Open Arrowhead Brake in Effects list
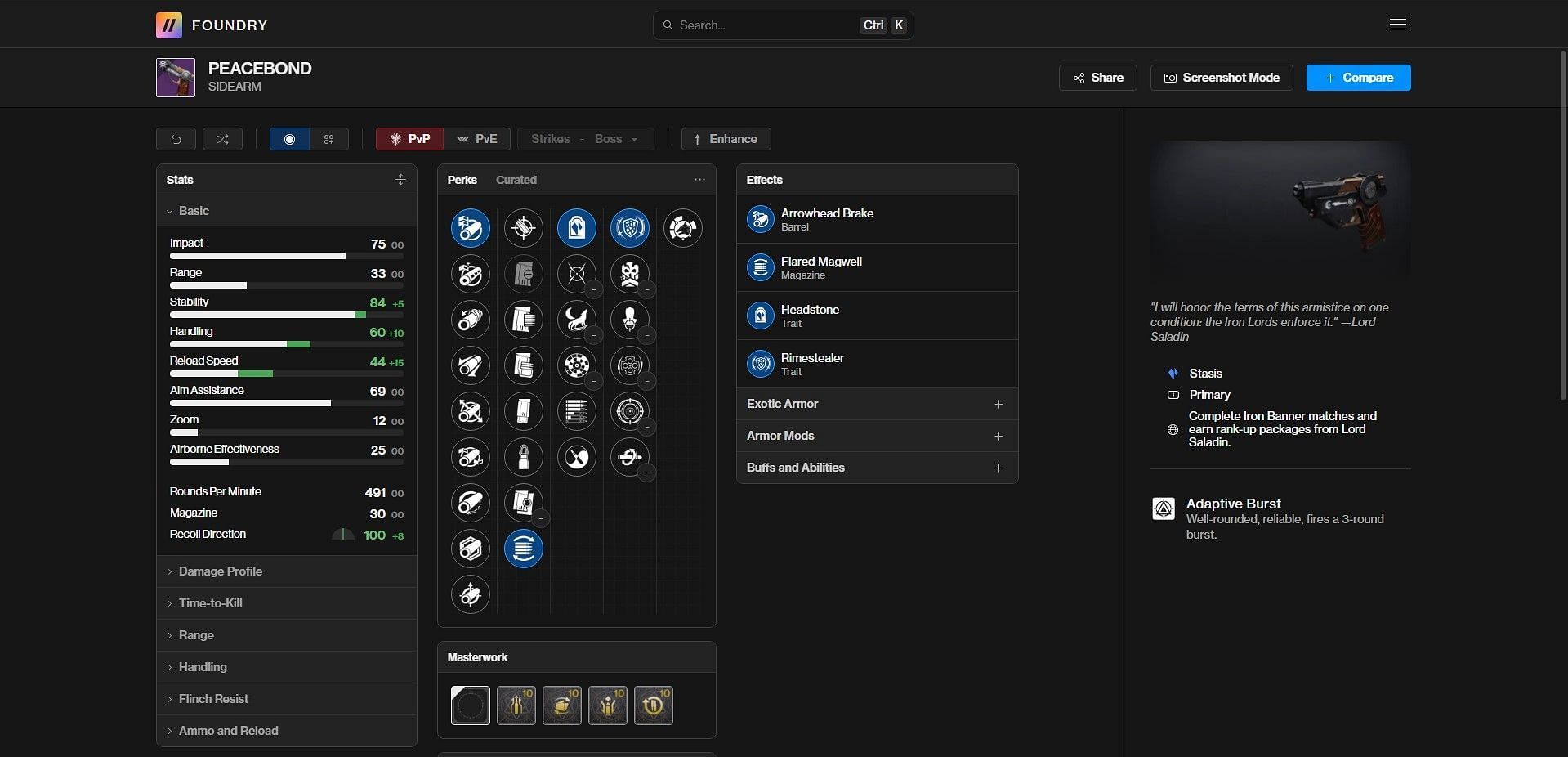The image size is (1568, 757). click(x=877, y=219)
